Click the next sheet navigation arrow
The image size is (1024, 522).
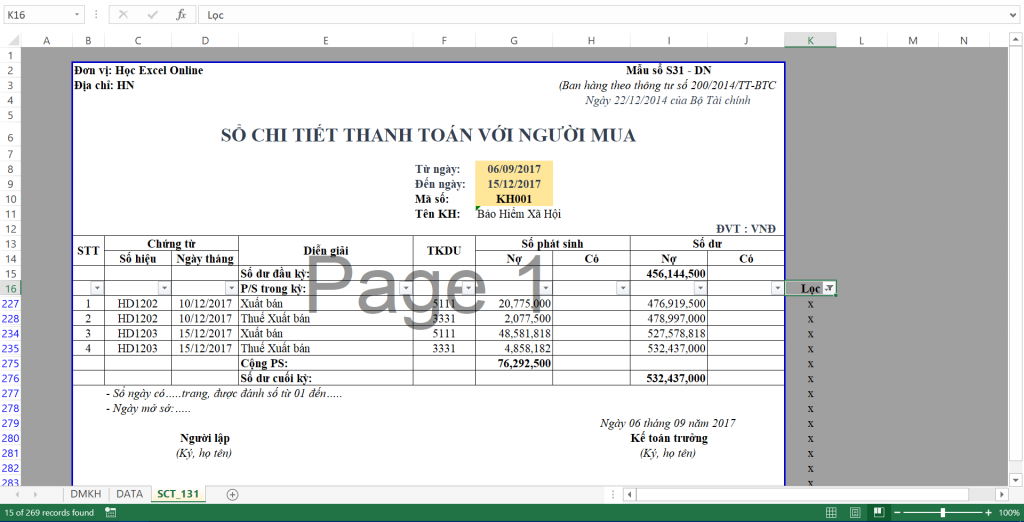35,495
